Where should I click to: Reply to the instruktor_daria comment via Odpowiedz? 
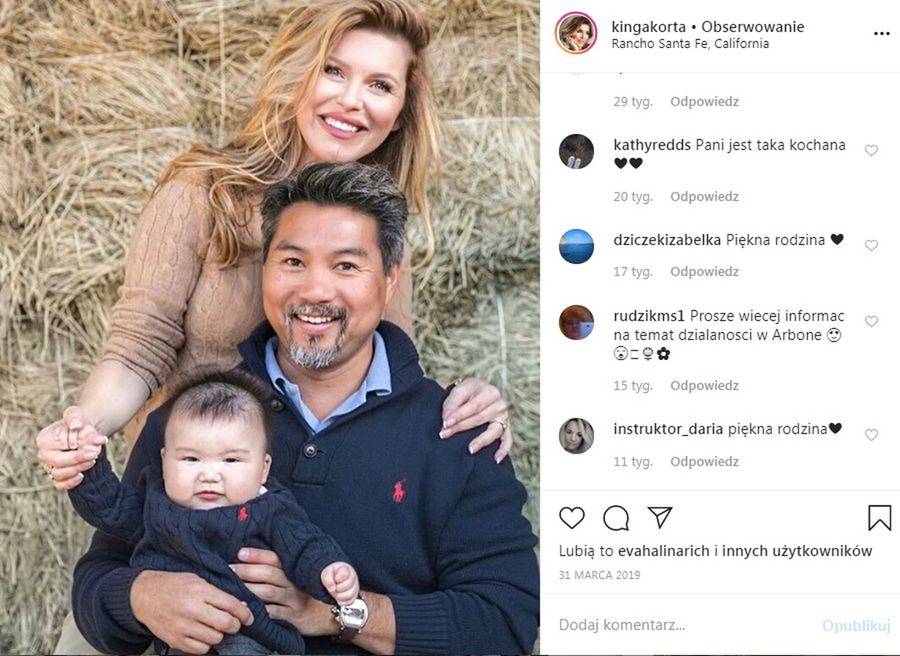click(704, 461)
